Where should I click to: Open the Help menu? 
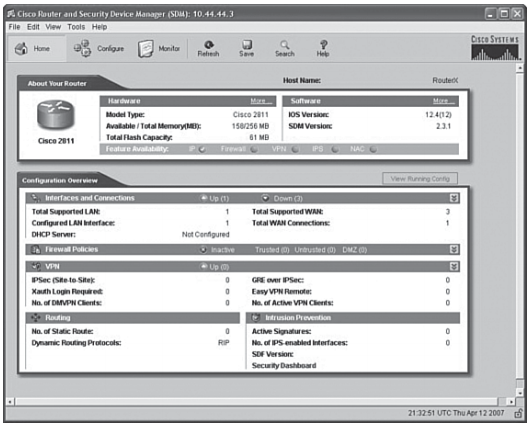pos(99,27)
